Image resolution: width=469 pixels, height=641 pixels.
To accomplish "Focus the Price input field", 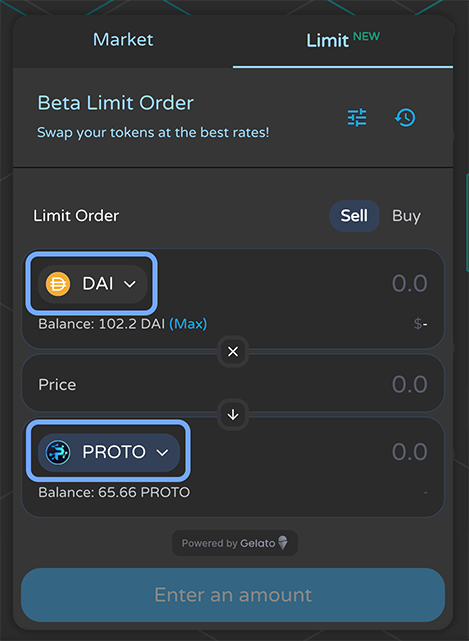I will (410, 384).
